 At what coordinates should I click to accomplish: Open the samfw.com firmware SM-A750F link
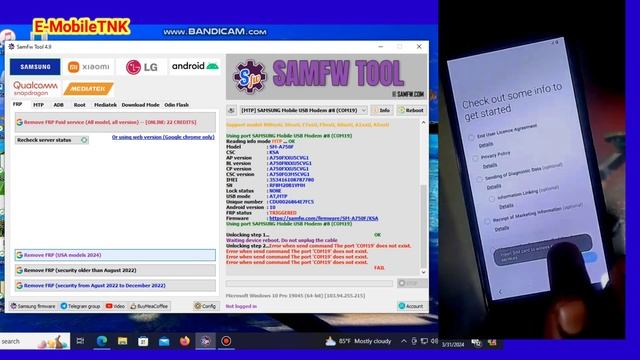323,218
